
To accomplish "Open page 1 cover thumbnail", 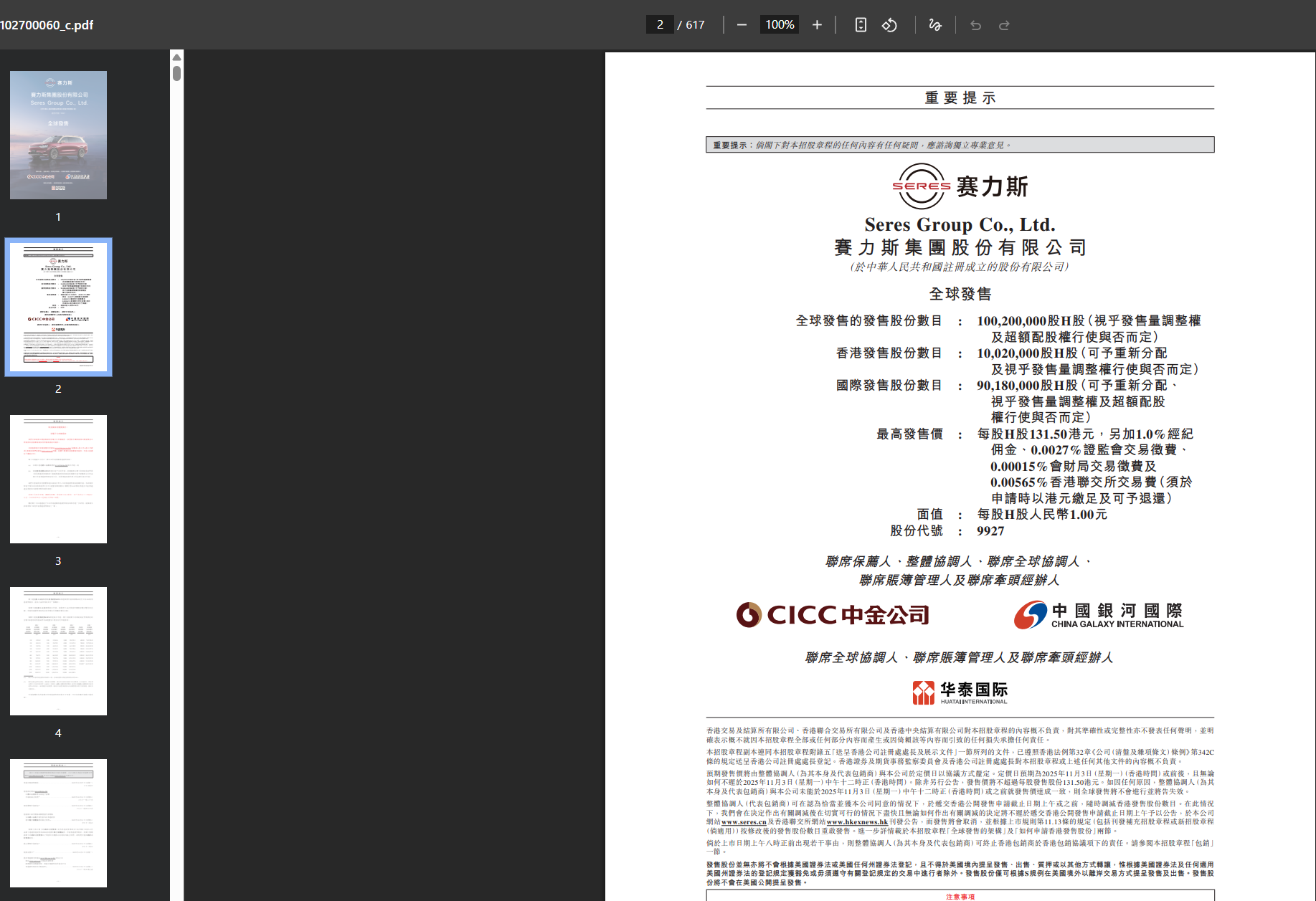I will (58, 135).
